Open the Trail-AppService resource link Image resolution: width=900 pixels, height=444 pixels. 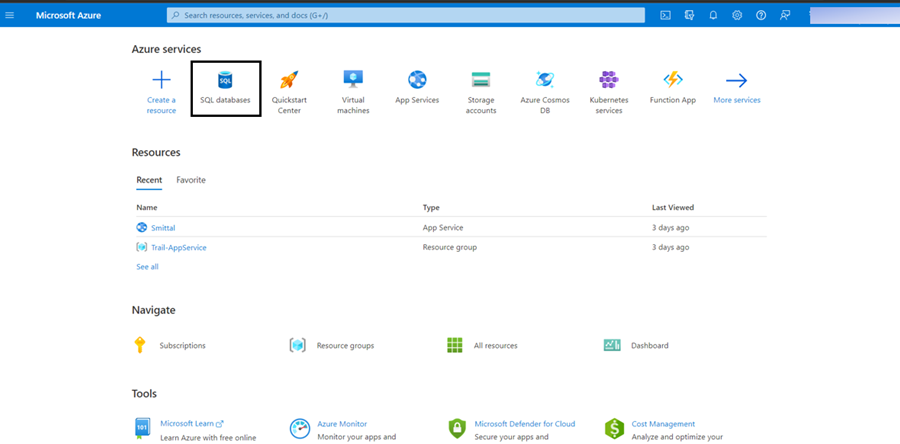179,248
